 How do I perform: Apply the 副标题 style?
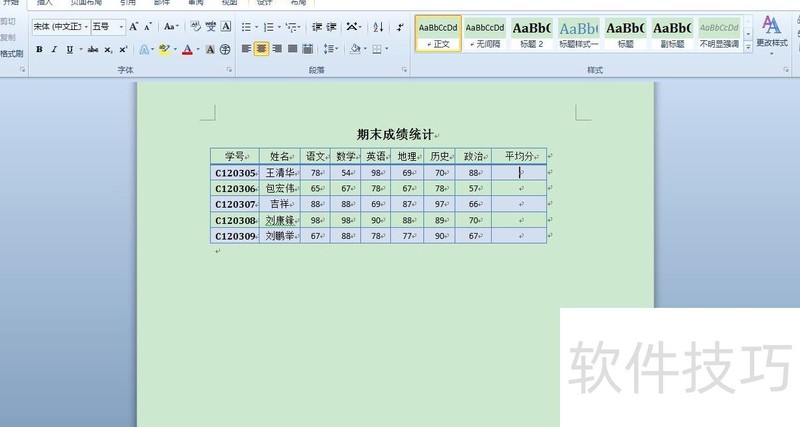pos(672,33)
